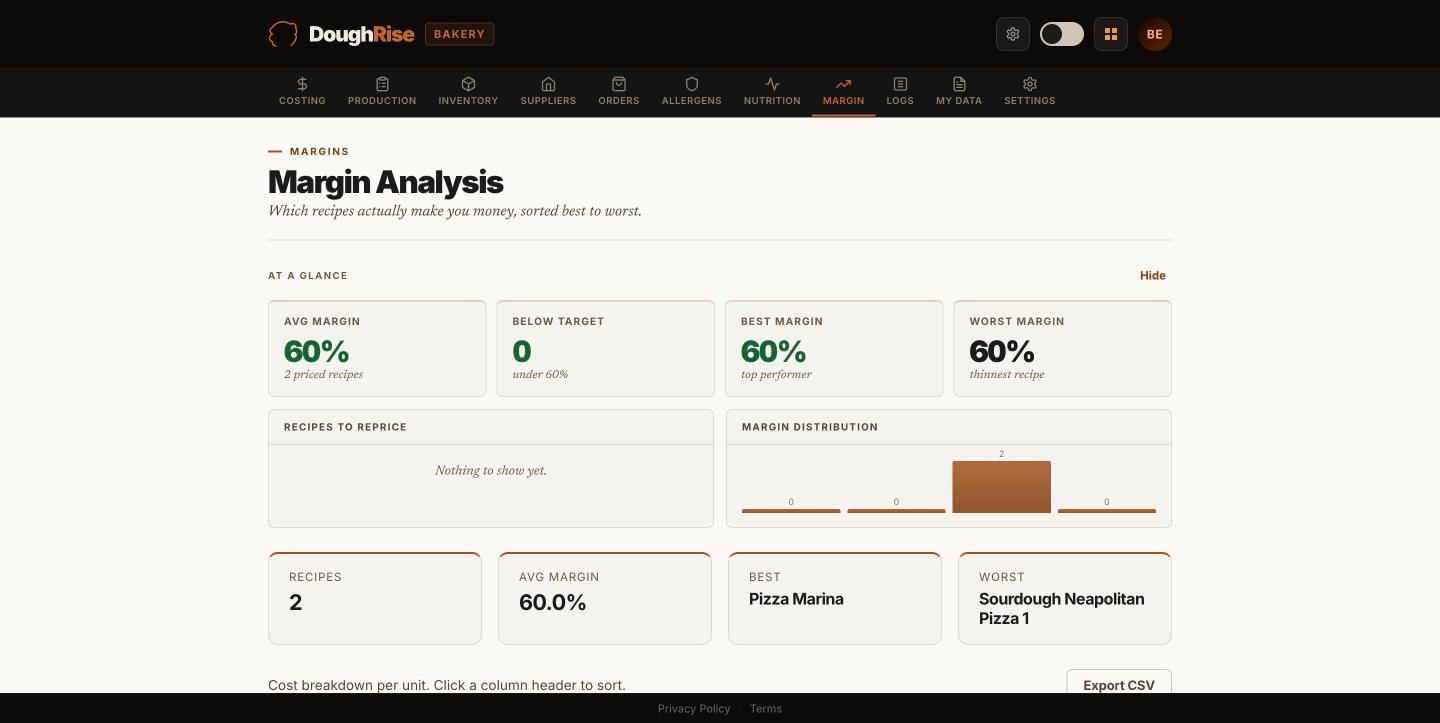Click the Production clipboard icon
This screenshot has height=723, width=1440.
382,84
